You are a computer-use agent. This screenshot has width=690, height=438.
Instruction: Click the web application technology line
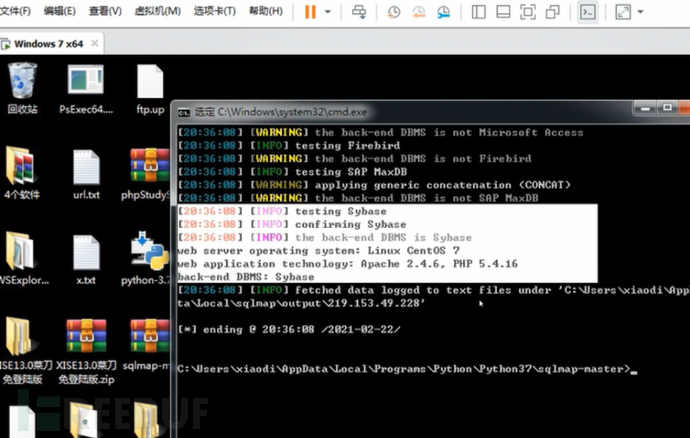[348, 264]
